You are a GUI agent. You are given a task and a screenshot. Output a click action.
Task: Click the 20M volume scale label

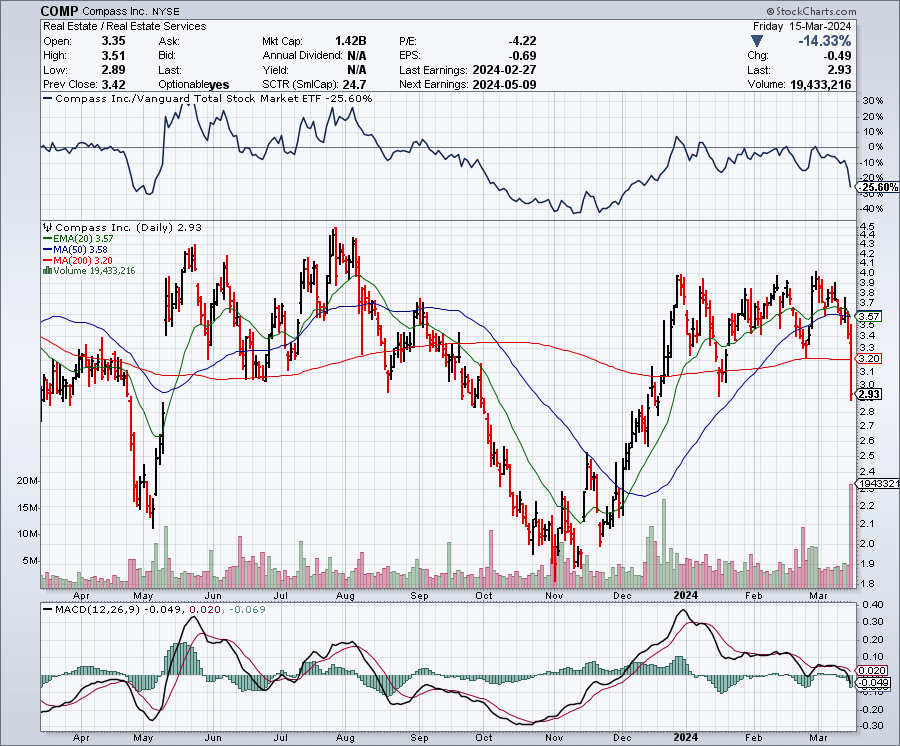pyautogui.click(x=27, y=481)
